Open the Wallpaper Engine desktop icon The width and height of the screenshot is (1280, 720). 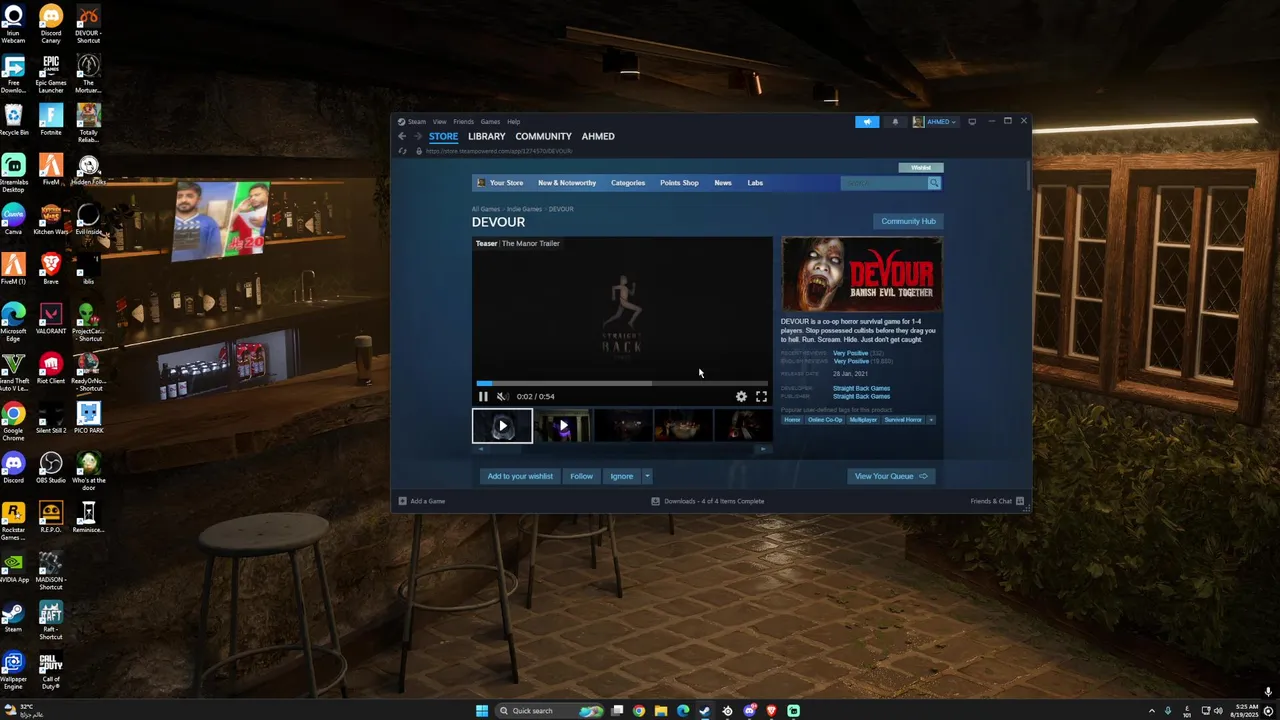(x=14, y=670)
